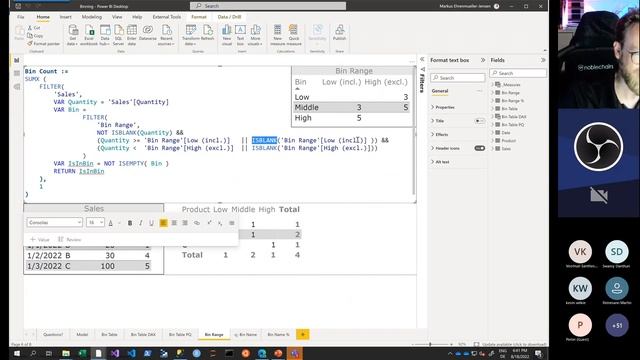Adjust the zoom slider in status bar

[x=430, y=344]
